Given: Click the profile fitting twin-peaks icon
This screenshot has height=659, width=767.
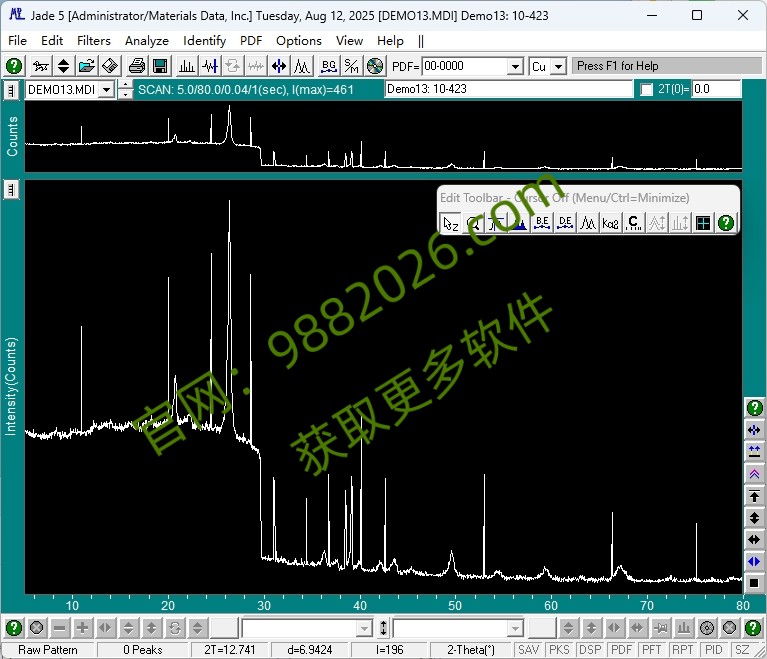Looking at the screenshot, I should [x=302, y=66].
